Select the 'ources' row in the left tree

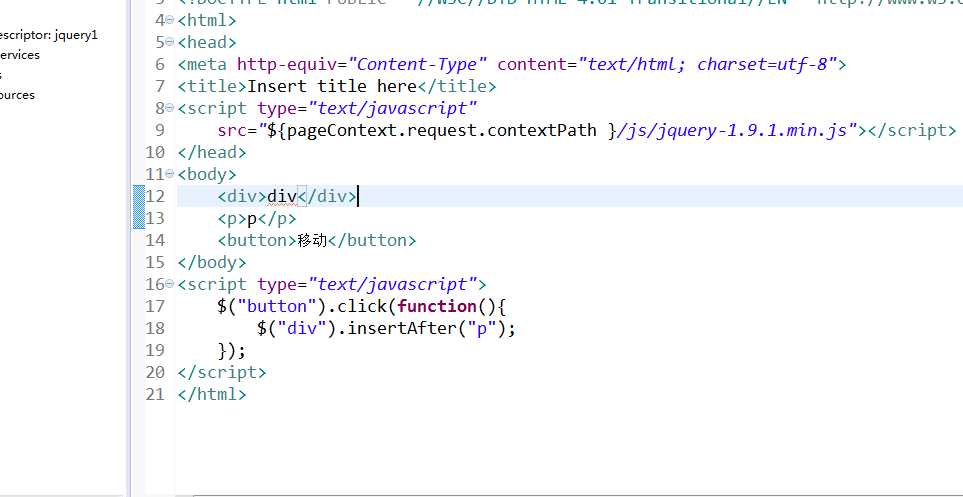17,95
